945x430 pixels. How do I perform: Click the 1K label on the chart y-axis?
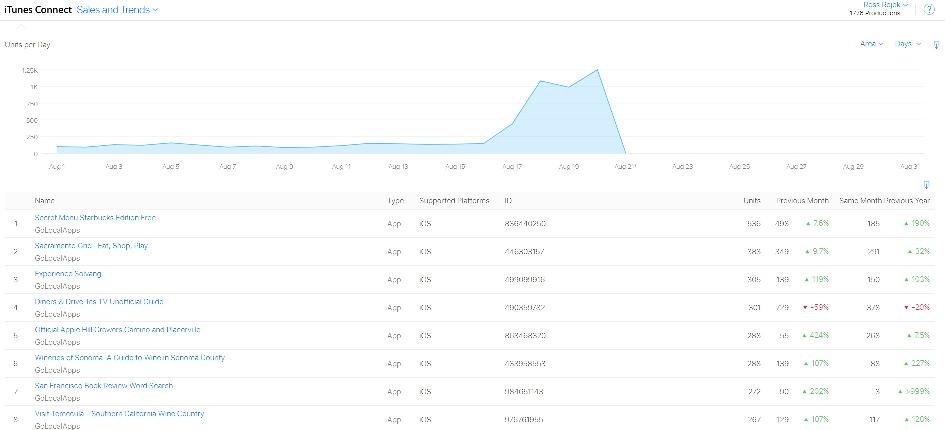click(34, 87)
